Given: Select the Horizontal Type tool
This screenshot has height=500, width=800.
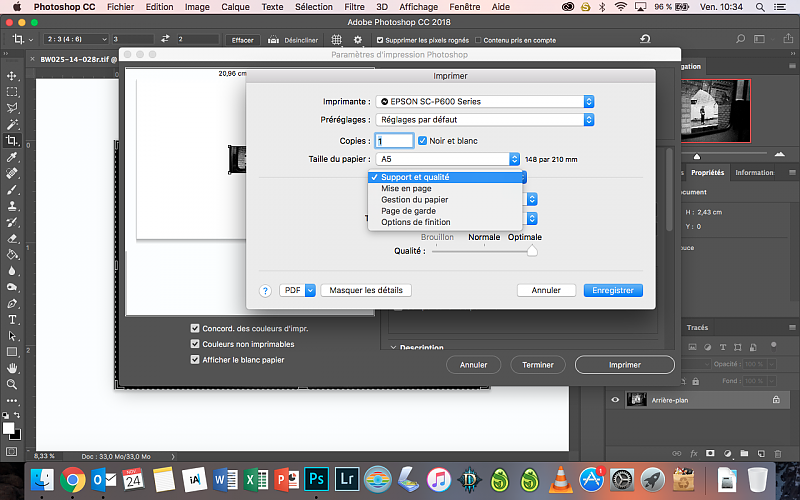Looking at the screenshot, I should [12, 319].
